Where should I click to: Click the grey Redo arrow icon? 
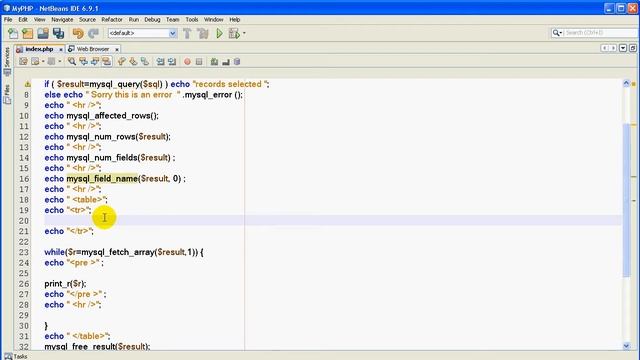[x=93, y=33]
